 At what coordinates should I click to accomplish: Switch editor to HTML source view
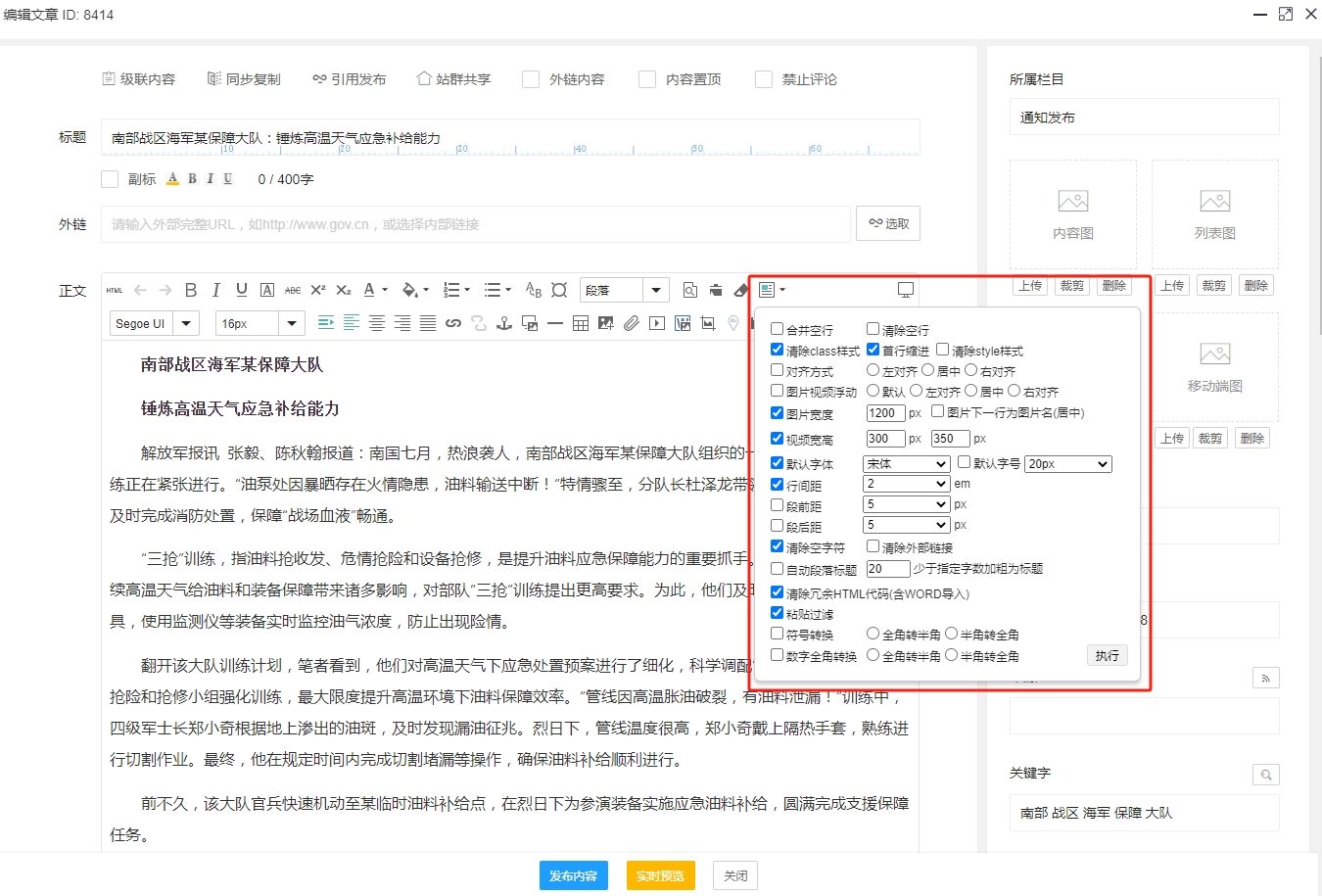pos(115,290)
